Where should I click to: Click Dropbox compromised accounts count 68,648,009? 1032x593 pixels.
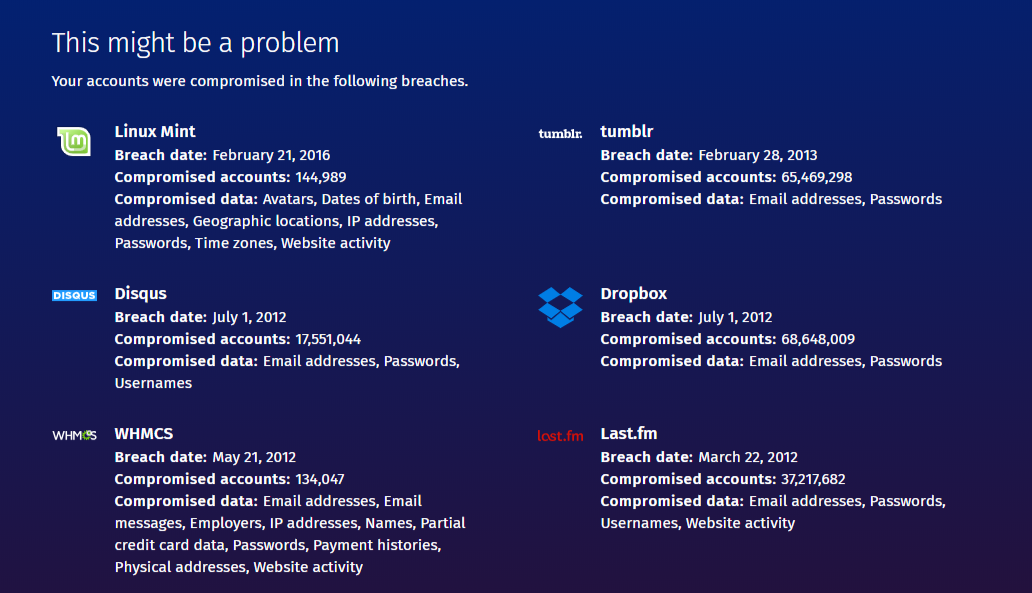tap(816, 339)
